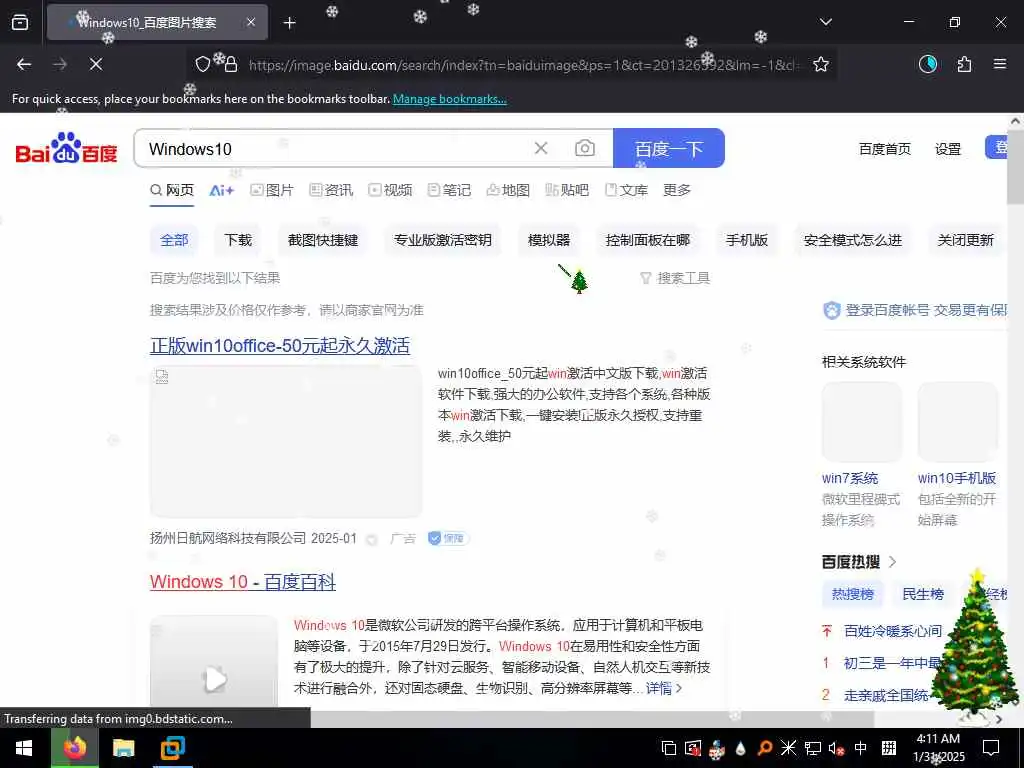Viewport: 1024px width, 768px height.
Task: Select the 模拟器 filter chip
Action: 549,240
